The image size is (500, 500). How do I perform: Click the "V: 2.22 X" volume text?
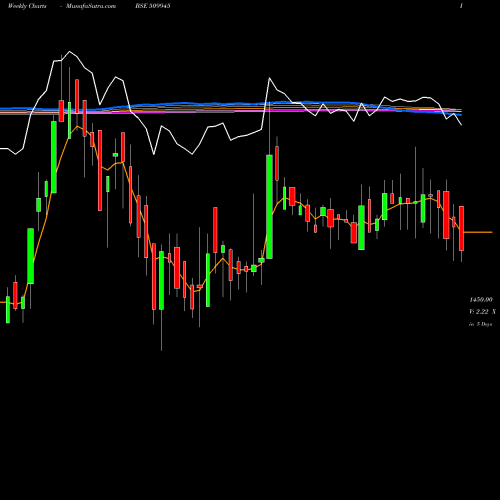click(x=482, y=312)
